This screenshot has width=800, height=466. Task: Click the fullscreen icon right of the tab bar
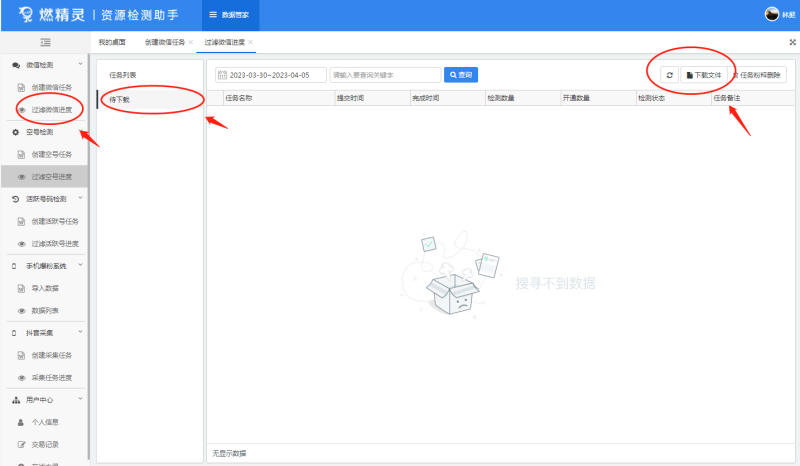click(x=792, y=43)
